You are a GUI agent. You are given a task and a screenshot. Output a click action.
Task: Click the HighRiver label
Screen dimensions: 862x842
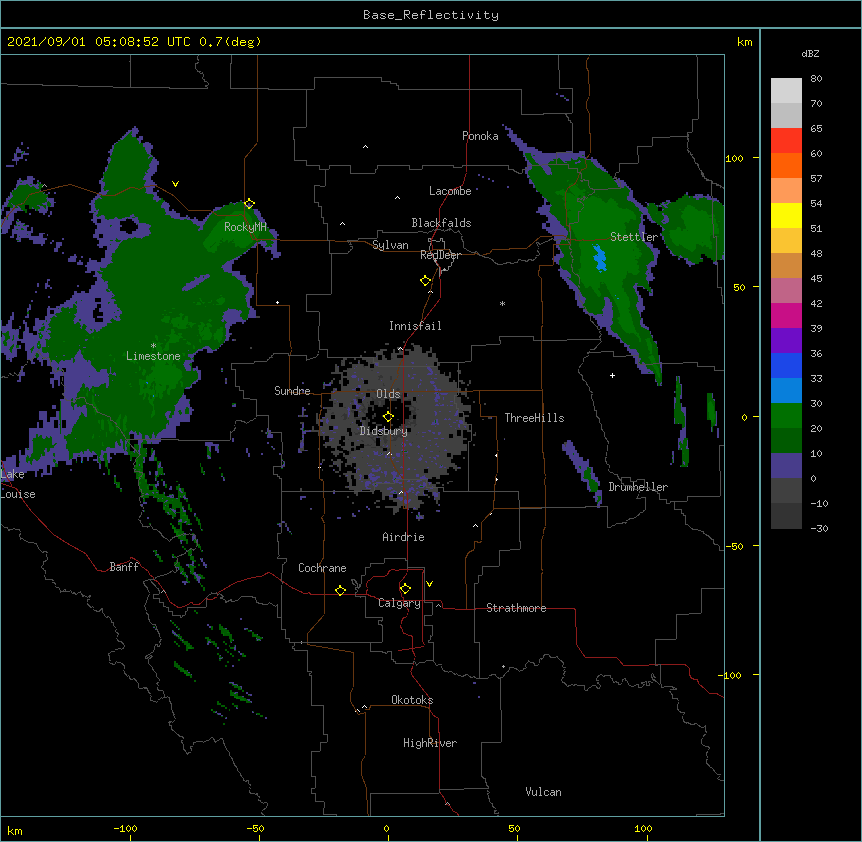pos(430,743)
